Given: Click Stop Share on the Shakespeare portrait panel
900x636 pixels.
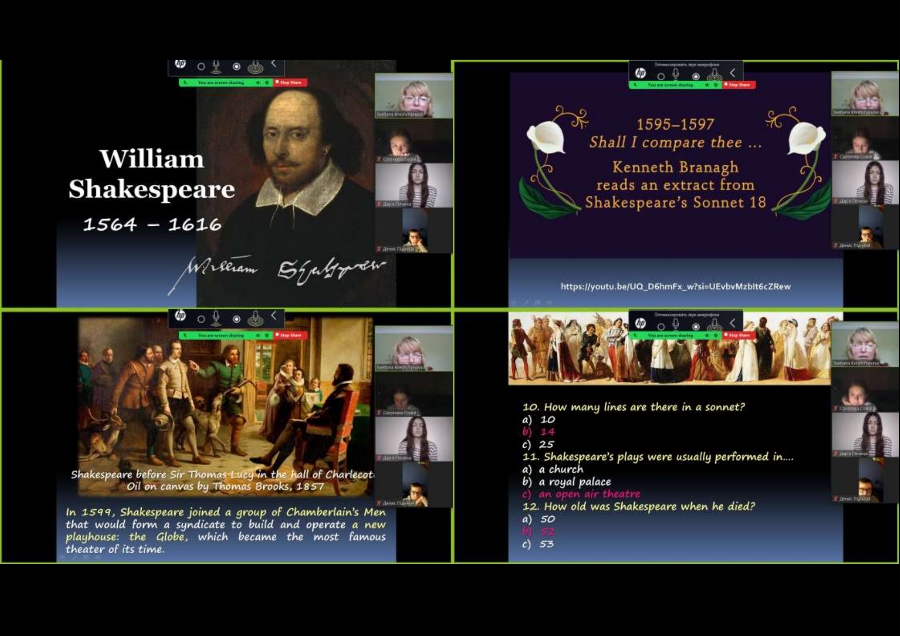Looking at the screenshot, I should coord(290,83).
